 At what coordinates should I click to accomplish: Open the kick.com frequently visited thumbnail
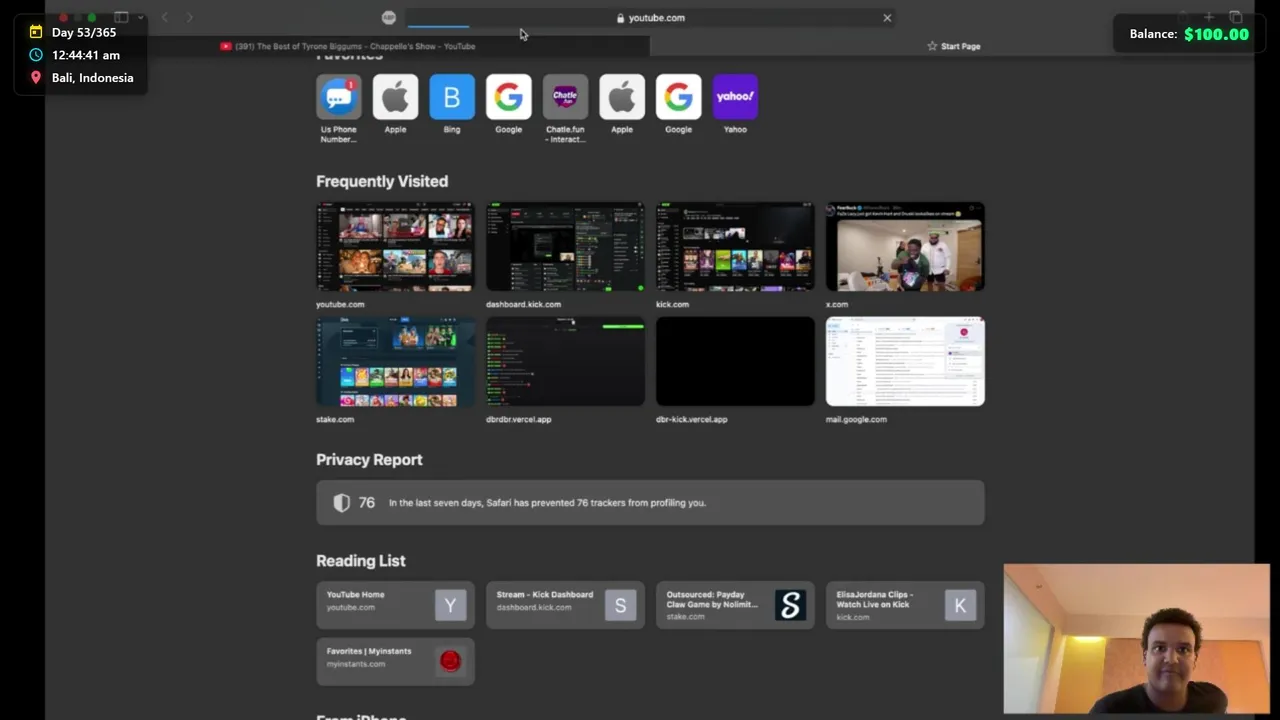735,247
